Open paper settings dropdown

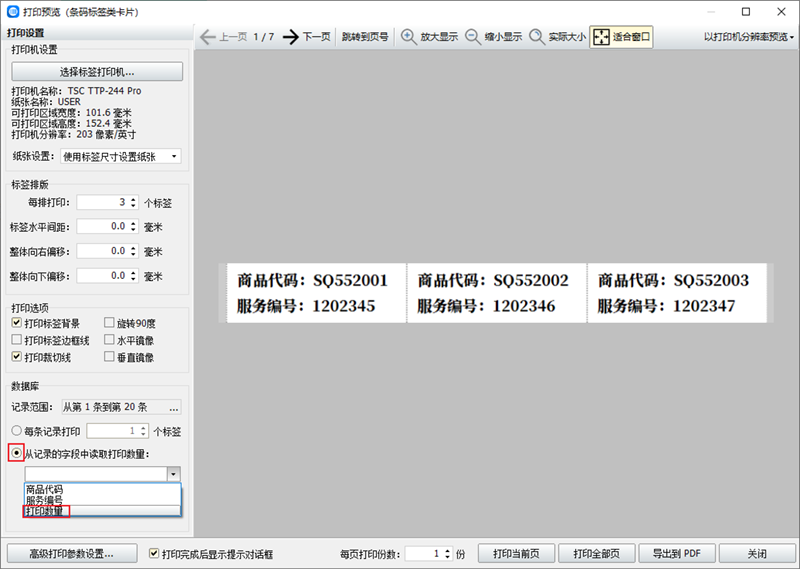[x=120, y=156]
